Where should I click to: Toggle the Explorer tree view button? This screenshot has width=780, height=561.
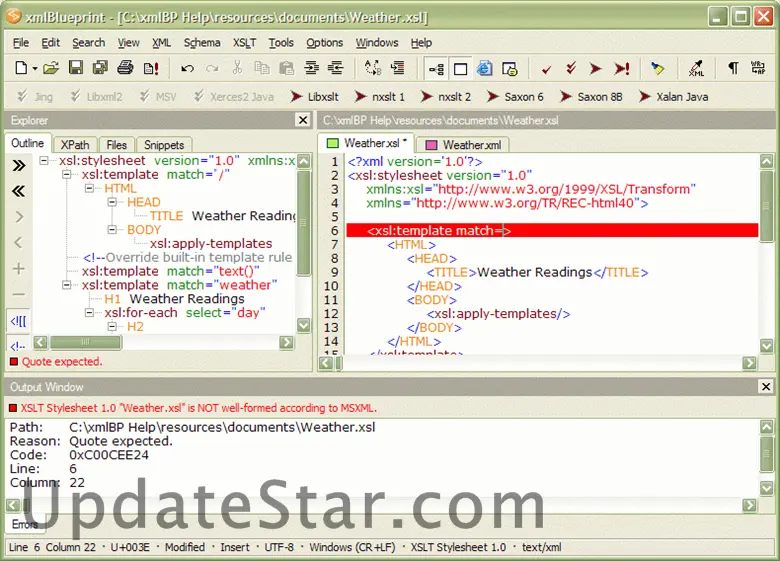[x=436, y=69]
